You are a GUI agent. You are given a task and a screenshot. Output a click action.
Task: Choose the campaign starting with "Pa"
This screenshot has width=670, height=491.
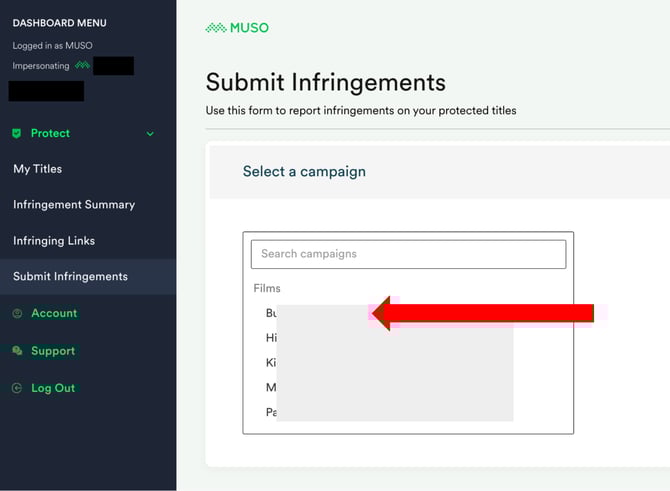[x=271, y=412]
